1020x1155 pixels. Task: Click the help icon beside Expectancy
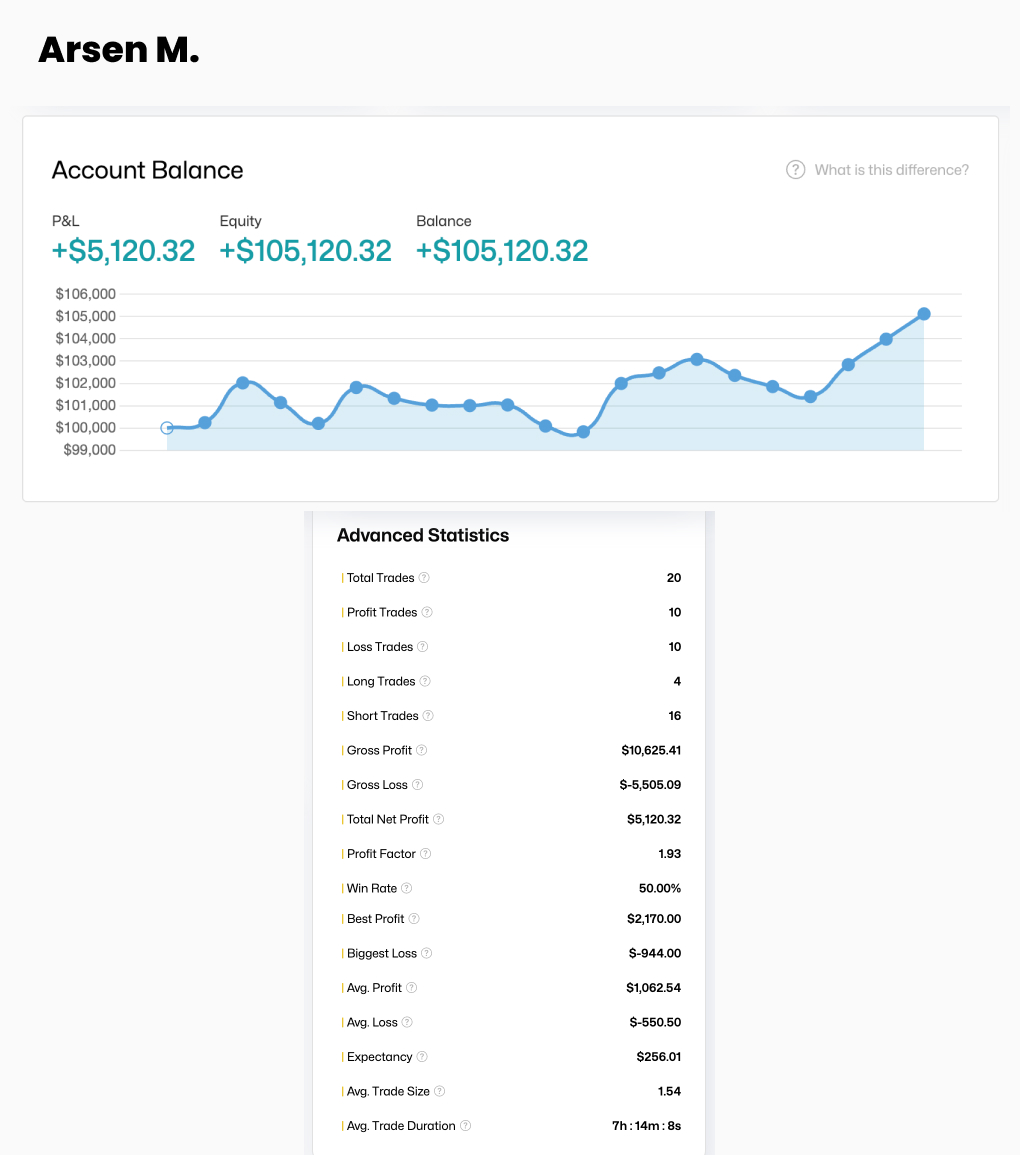422,1057
